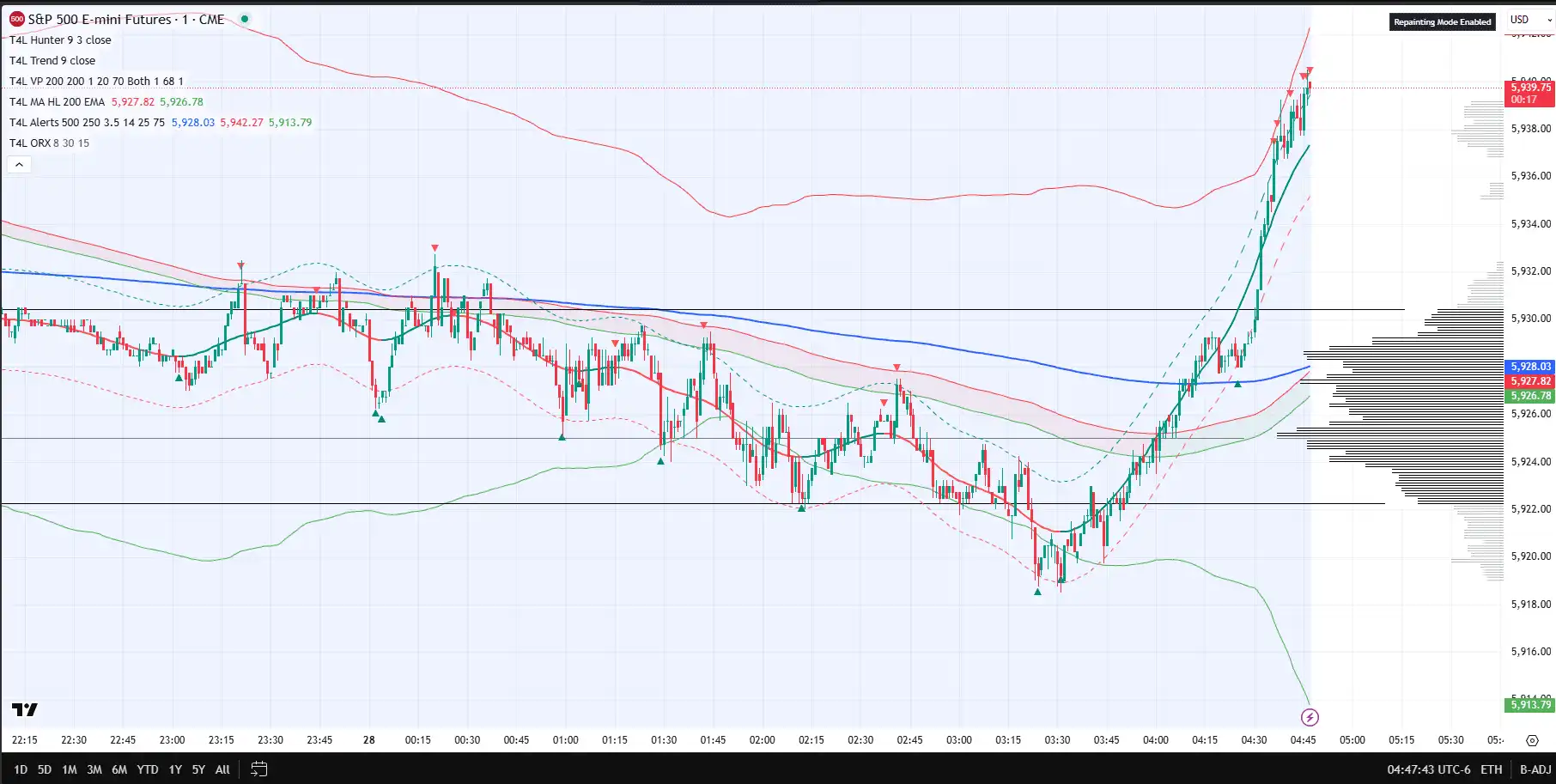The width and height of the screenshot is (1556, 784).
Task: Select the T4L Alerts indicator legend
Action: point(86,123)
